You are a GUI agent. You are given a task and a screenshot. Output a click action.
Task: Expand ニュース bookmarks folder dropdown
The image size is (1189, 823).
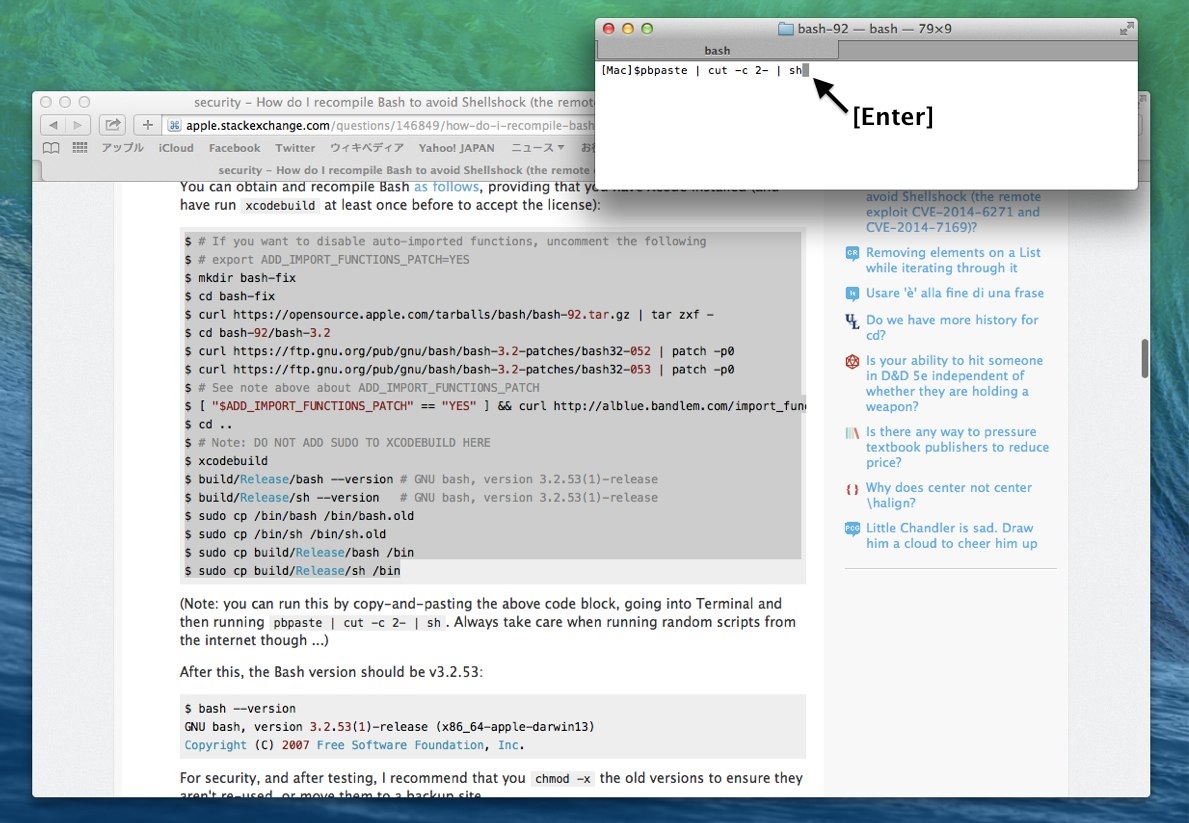[538, 148]
